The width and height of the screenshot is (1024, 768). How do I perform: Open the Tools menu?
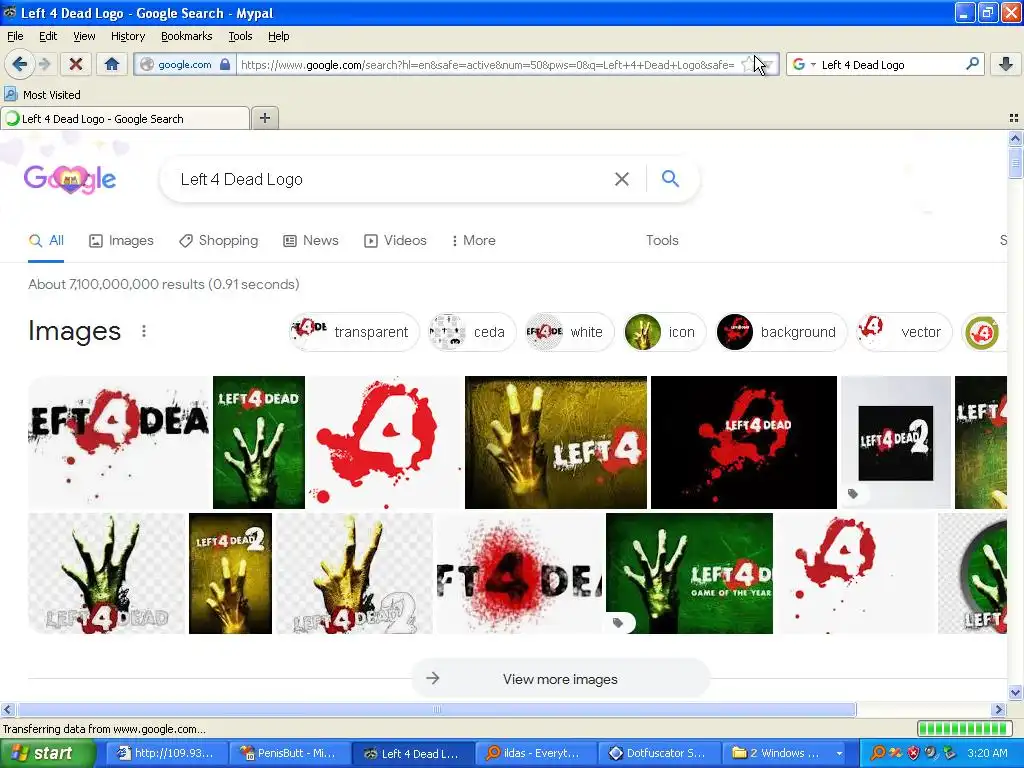(x=240, y=36)
